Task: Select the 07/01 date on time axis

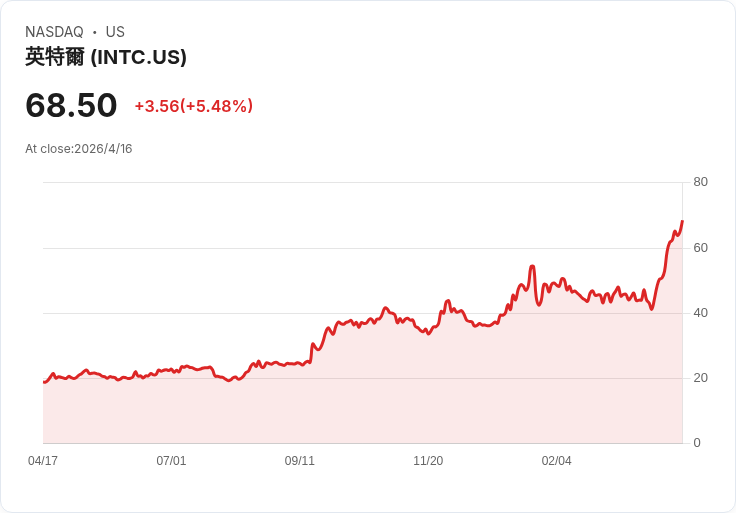Action: (x=171, y=461)
